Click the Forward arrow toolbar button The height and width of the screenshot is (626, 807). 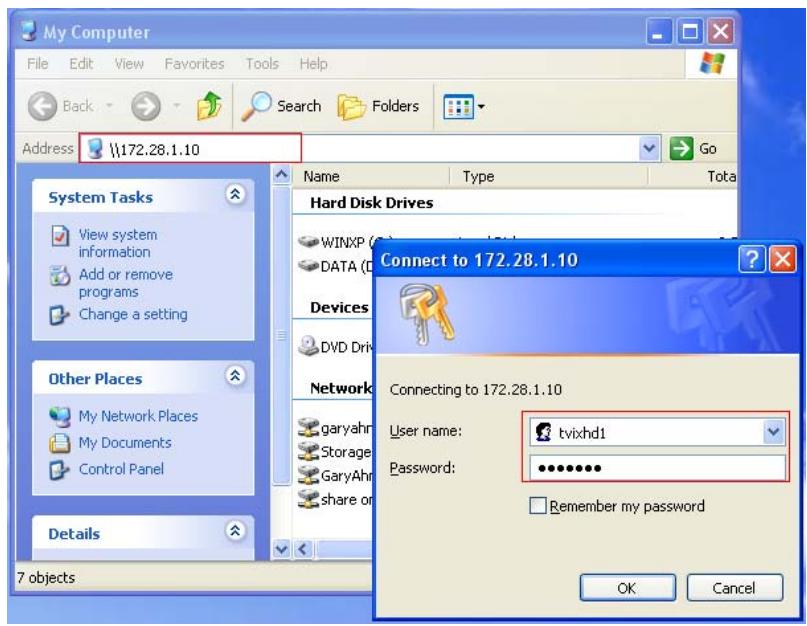click(146, 106)
